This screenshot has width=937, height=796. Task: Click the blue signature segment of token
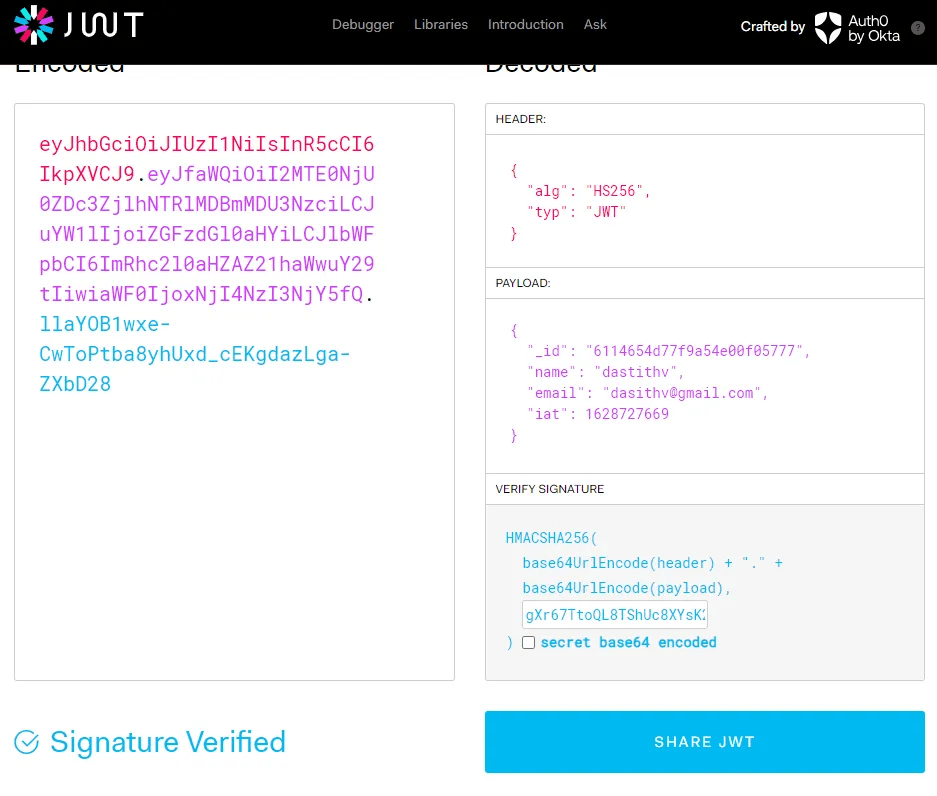point(195,355)
